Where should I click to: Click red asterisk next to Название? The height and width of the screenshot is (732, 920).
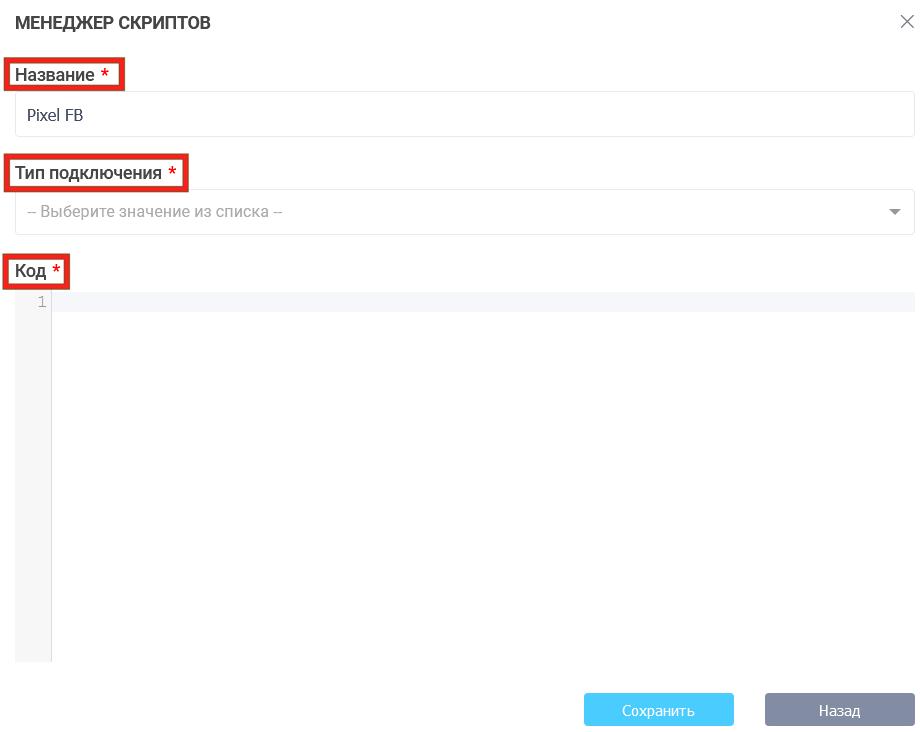pos(105,75)
